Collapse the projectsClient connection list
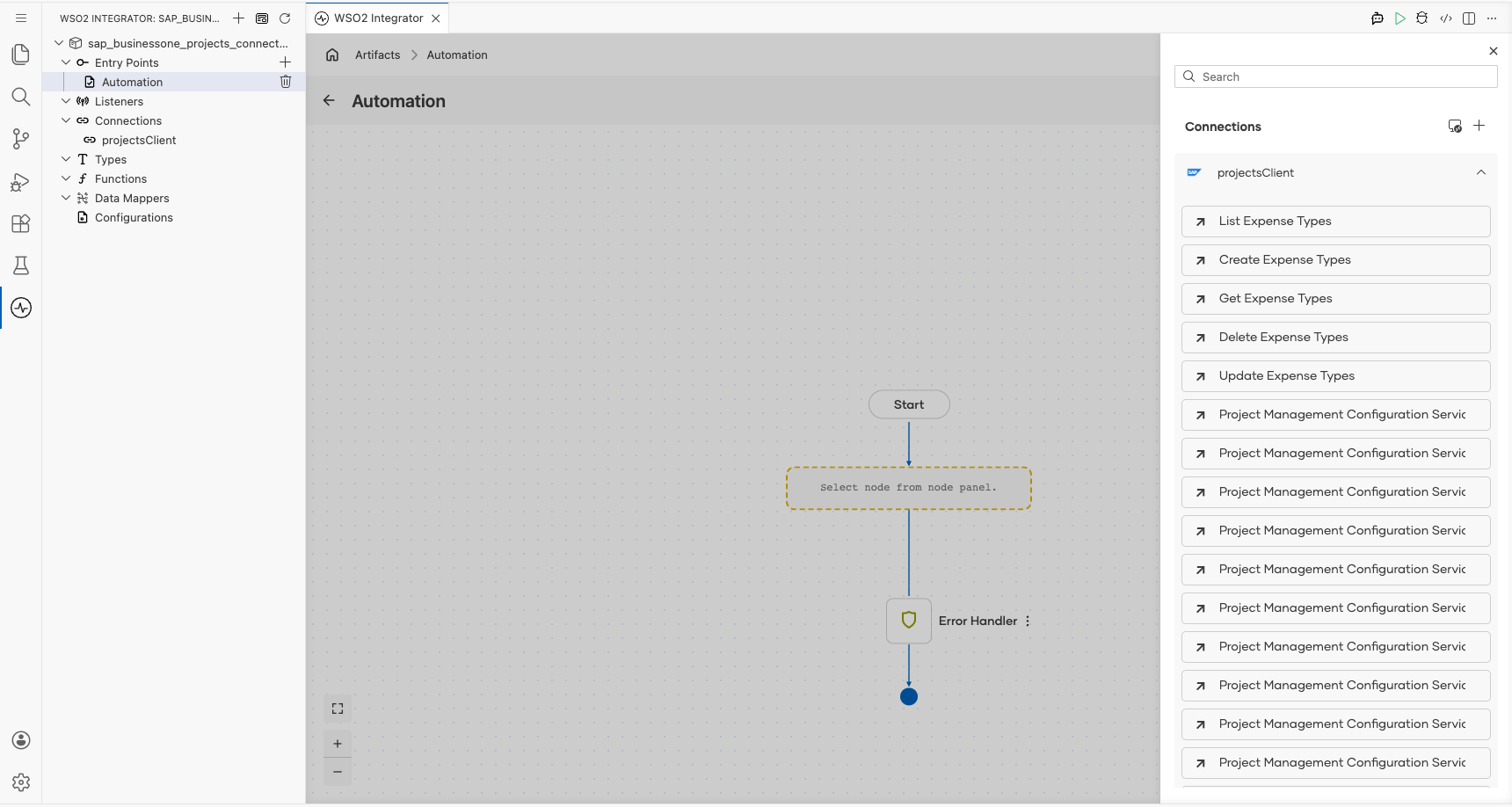This screenshot has height=807, width=1512. tap(1481, 172)
